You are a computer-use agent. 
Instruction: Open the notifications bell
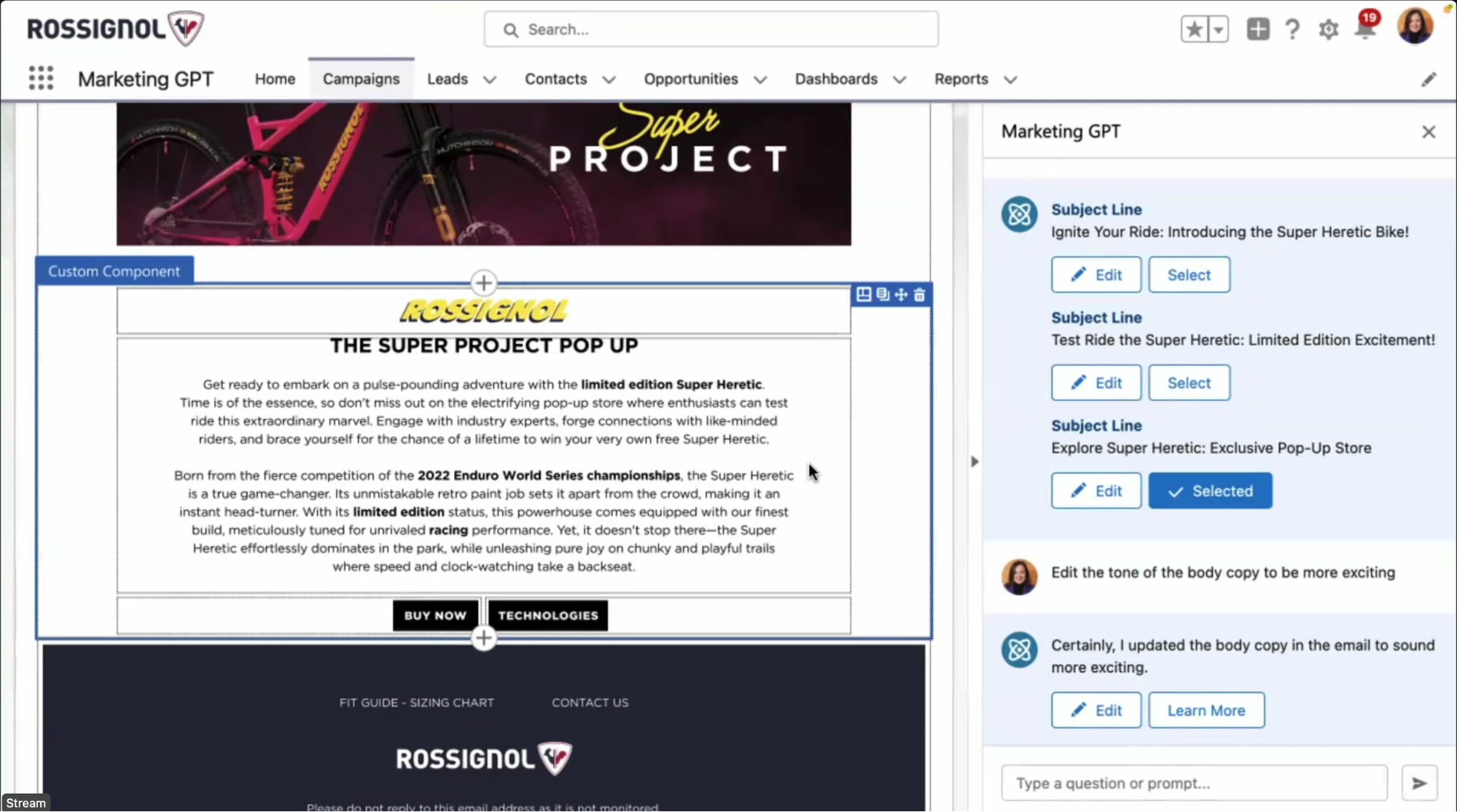tap(1365, 28)
